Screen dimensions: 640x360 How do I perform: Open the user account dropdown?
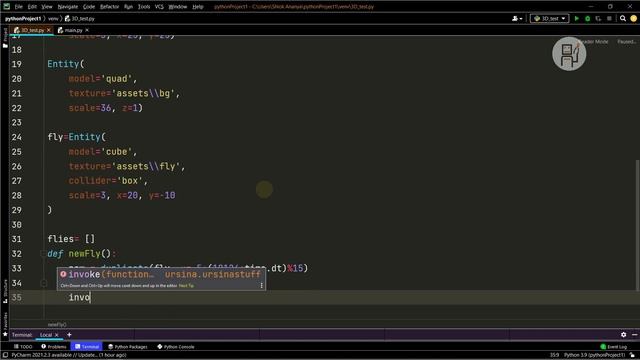(517, 18)
